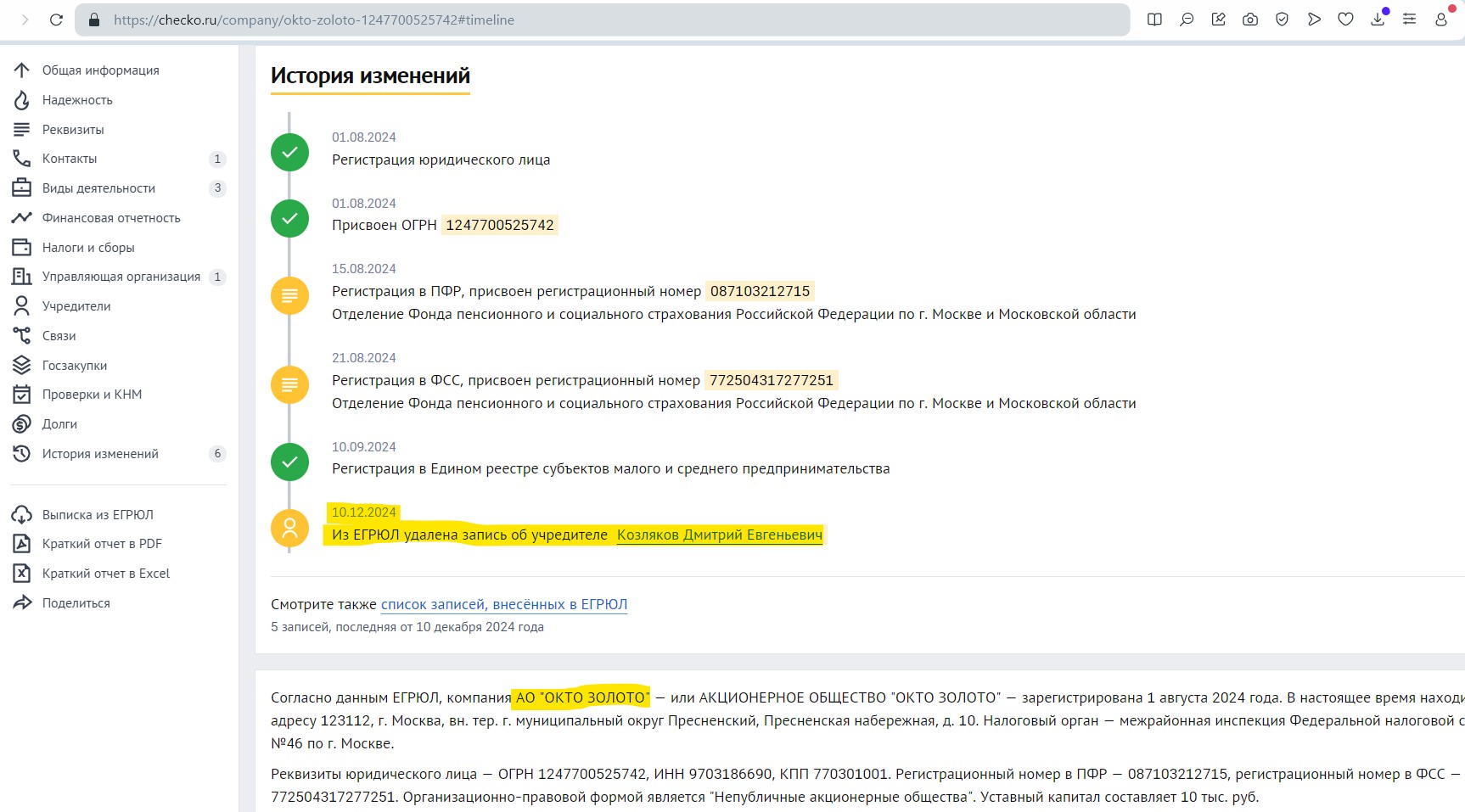Click the yellow person marker dated 10.12.2024
Image resolution: width=1465 pixels, height=812 pixels.
tap(289, 528)
